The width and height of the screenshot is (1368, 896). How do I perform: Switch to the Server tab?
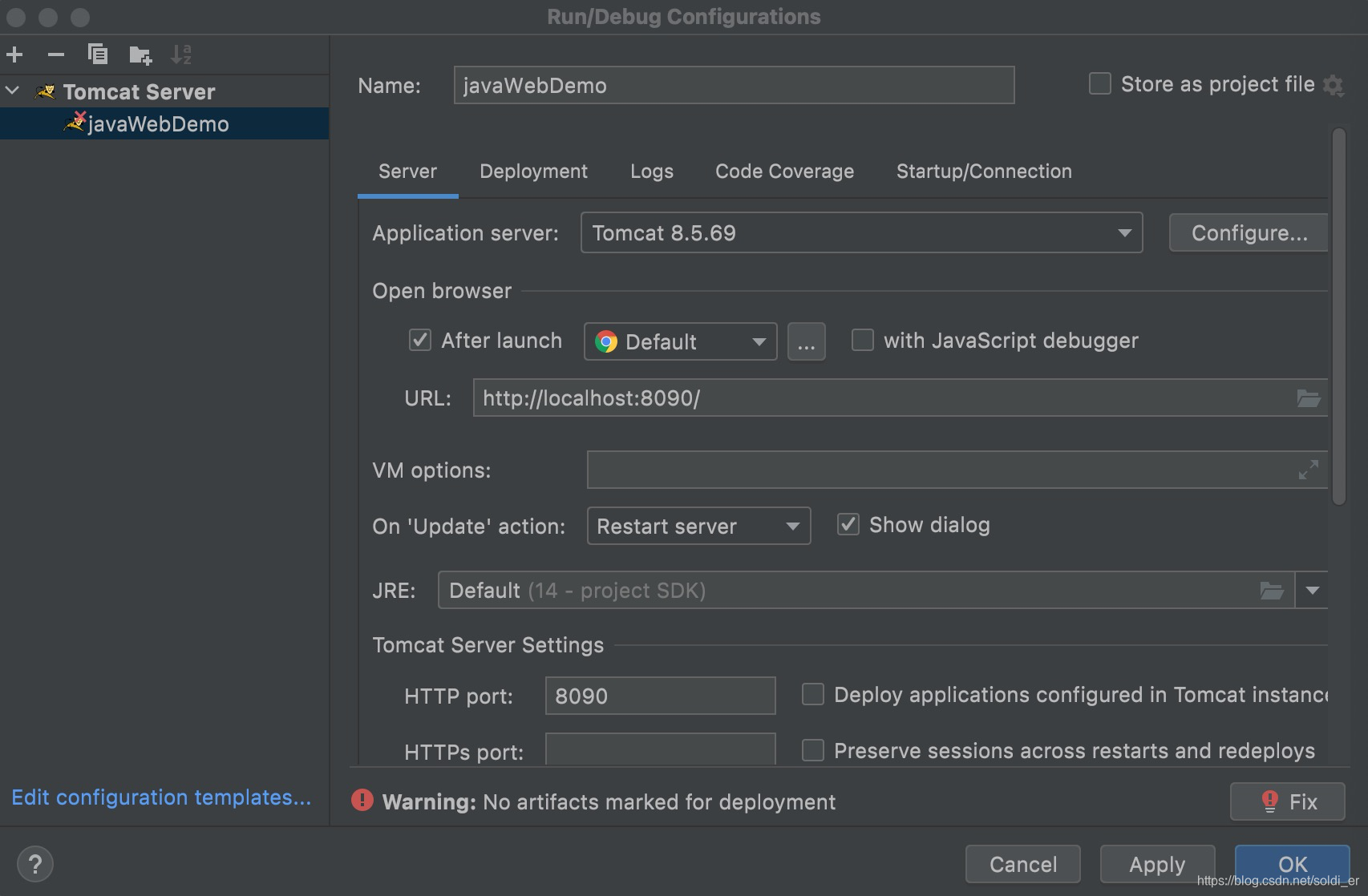point(407,172)
